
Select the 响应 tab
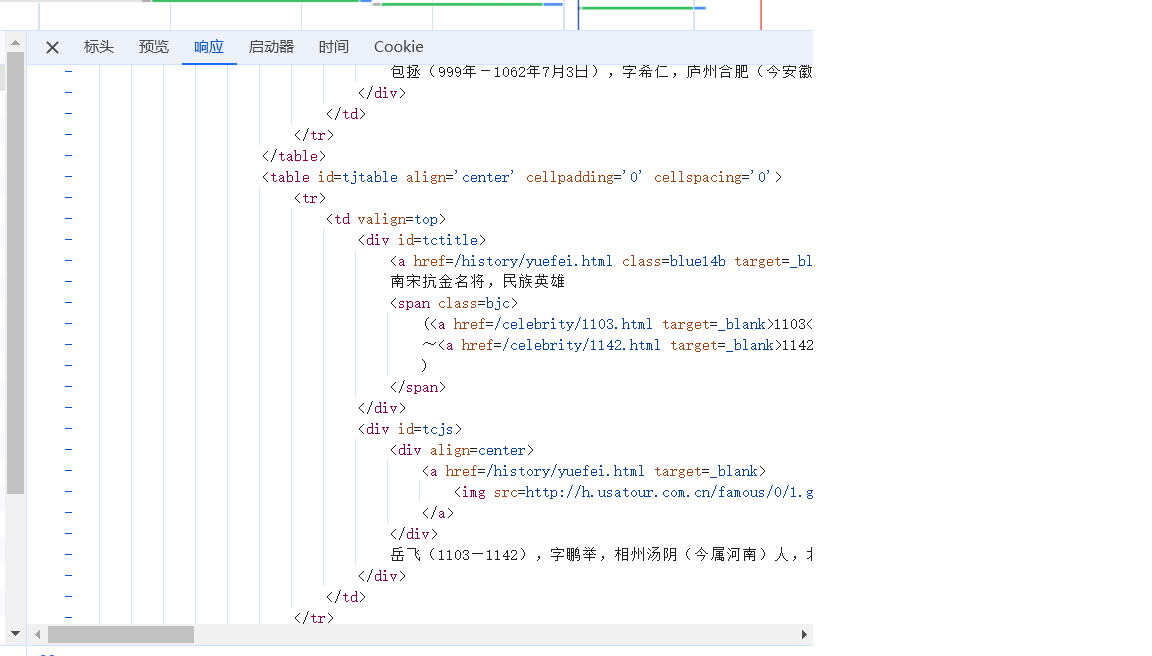209,47
